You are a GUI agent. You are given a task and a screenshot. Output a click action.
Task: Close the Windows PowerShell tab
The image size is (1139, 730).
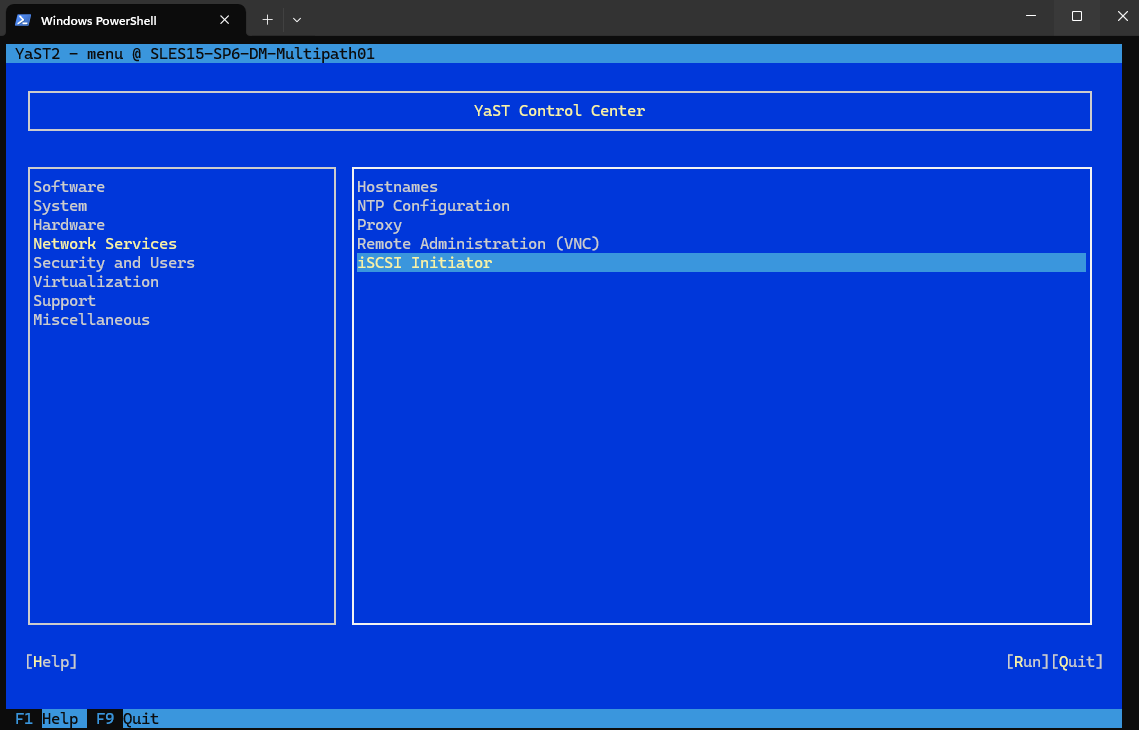point(224,20)
